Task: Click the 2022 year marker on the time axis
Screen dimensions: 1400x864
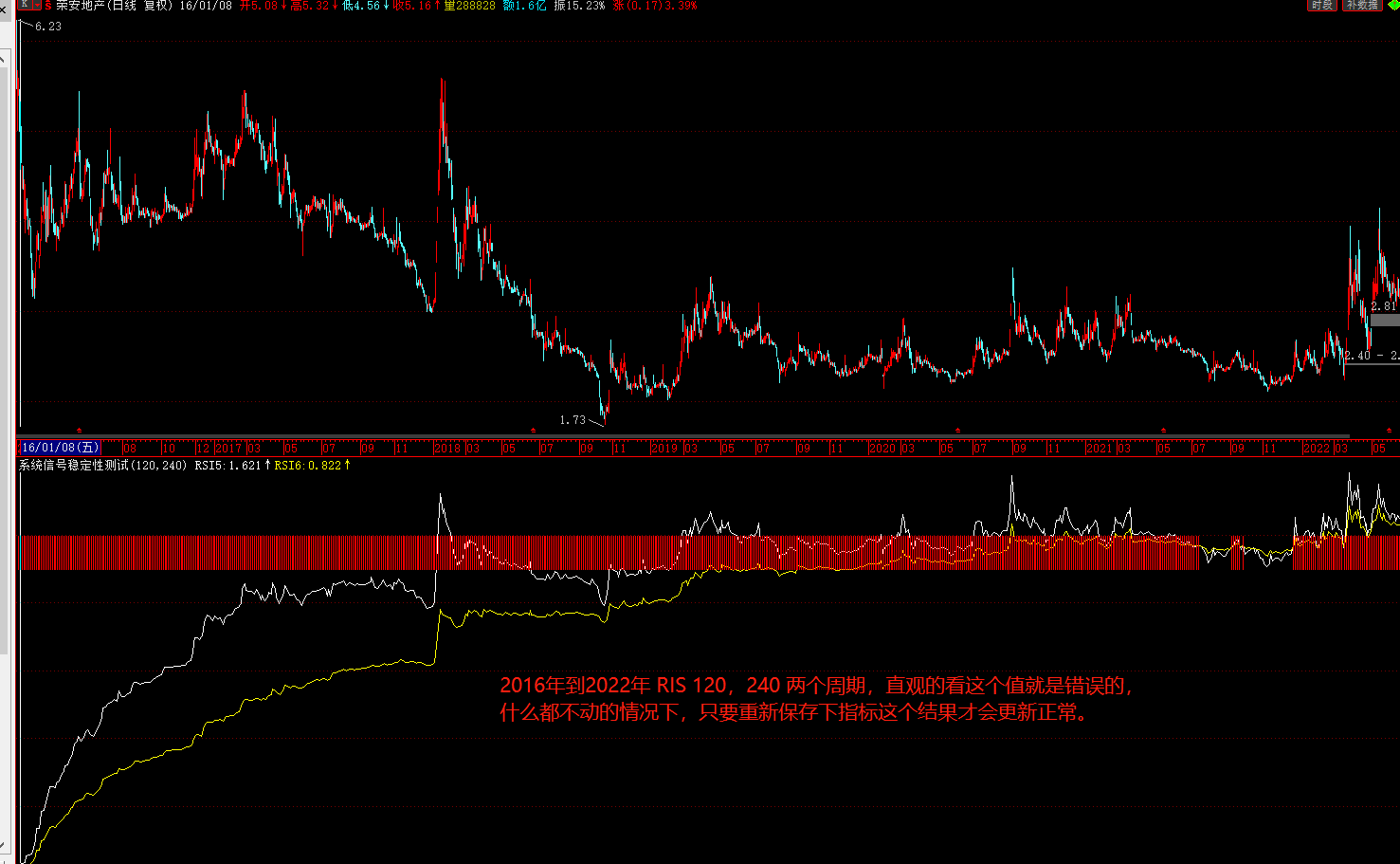Action: (x=1317, y=448)
